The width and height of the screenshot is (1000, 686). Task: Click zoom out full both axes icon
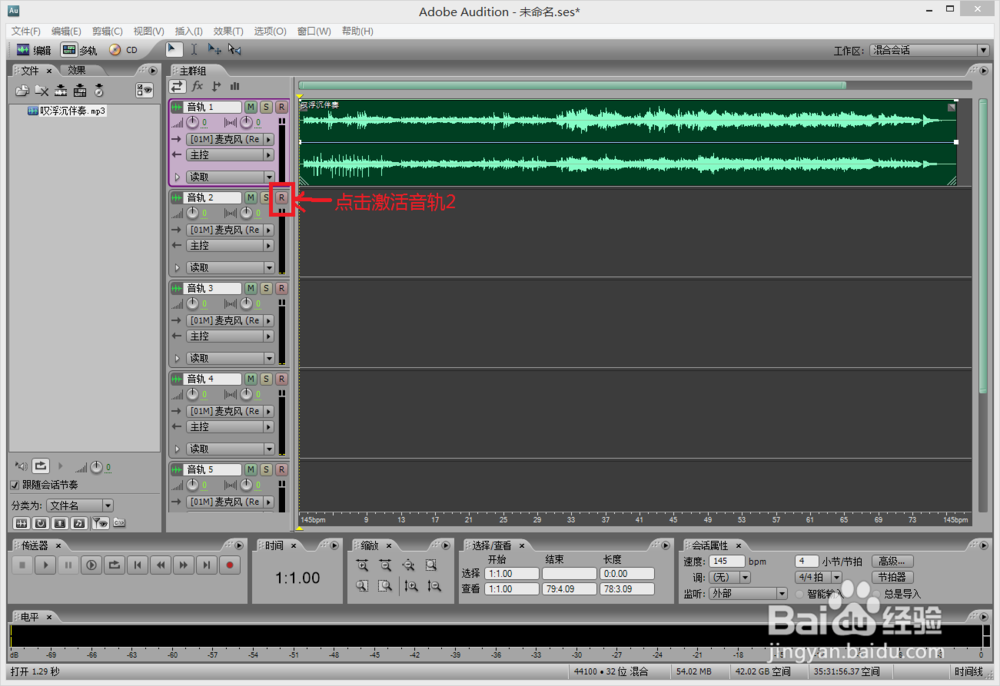coord(408,565)
